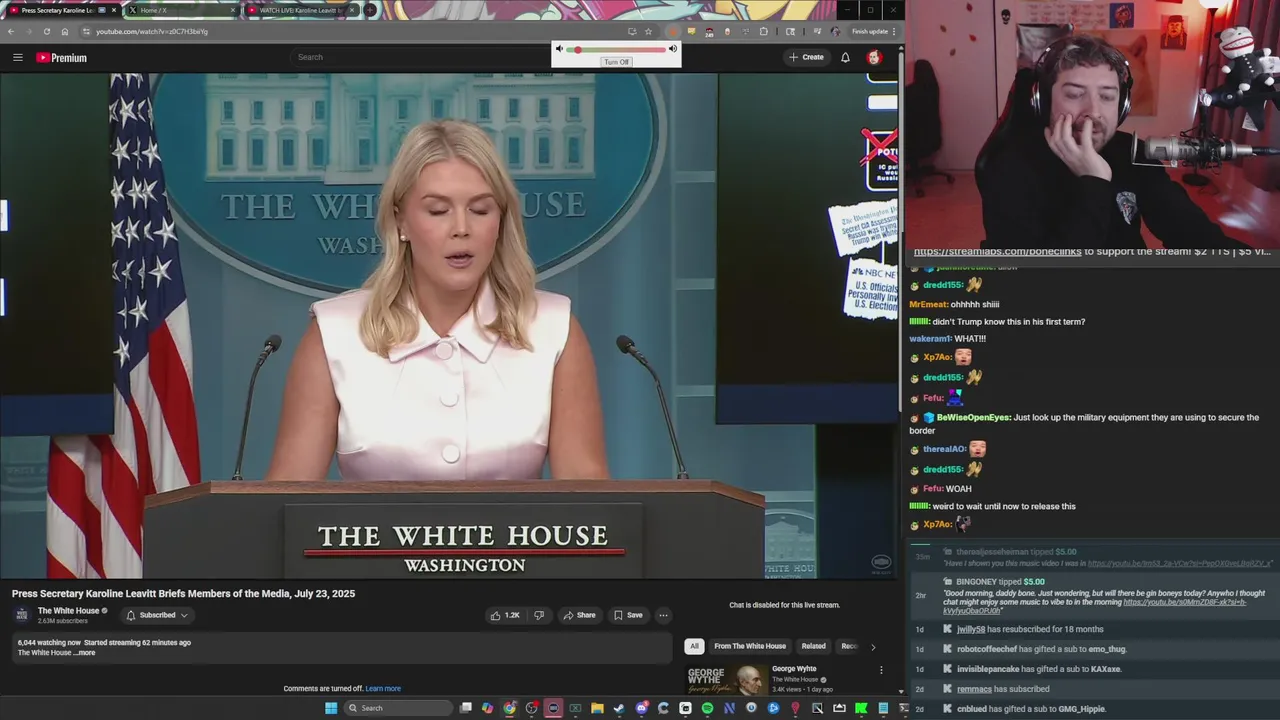This screenshot has height=720, width=1280.
Task: Save the video to a playlist
Action: [628, 615]
